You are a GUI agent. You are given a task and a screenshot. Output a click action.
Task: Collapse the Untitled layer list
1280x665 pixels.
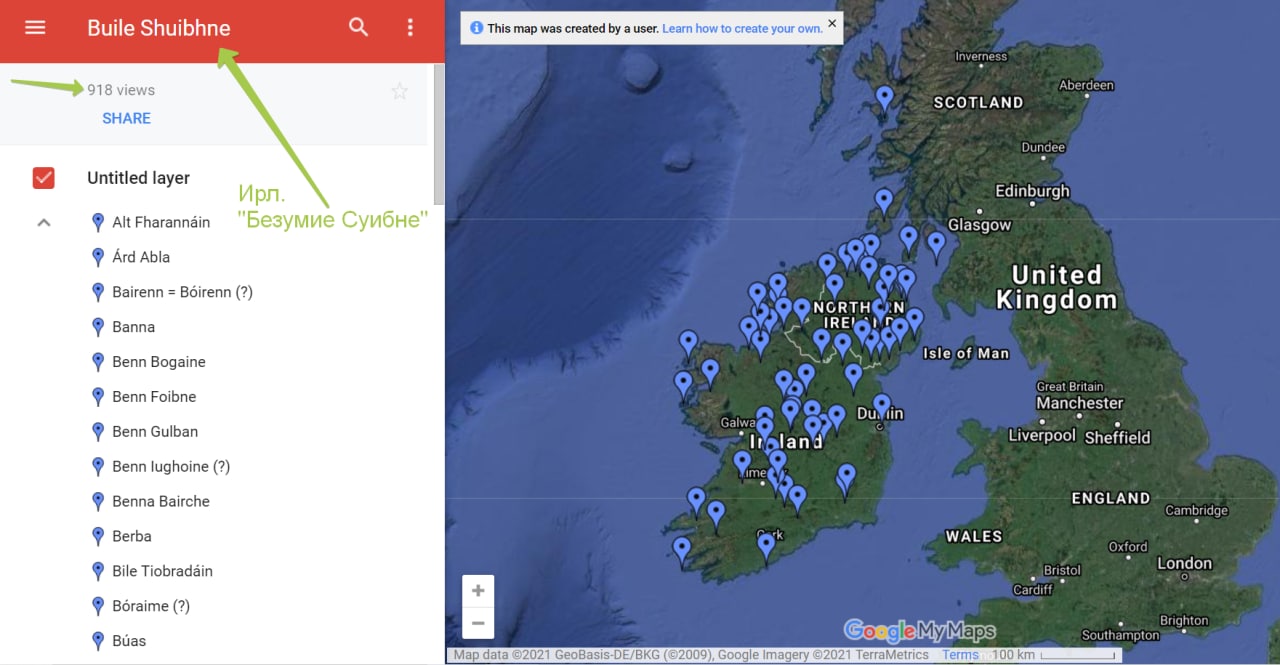pos(43,222)
